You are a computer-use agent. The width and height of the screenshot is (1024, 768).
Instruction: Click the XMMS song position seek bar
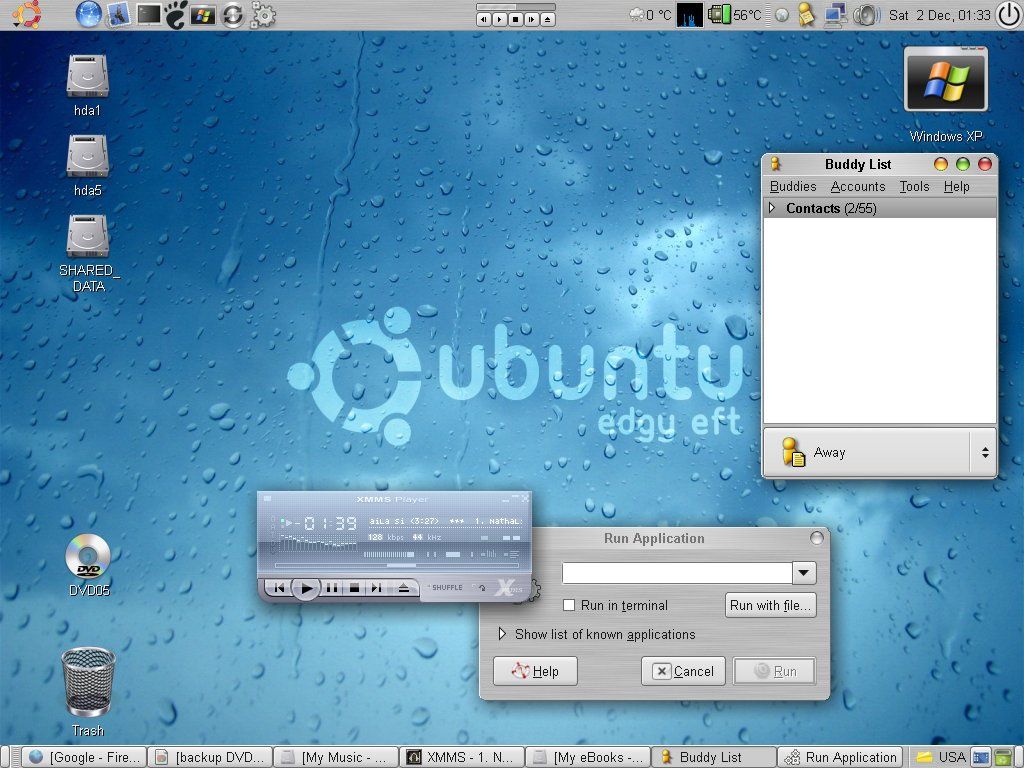(x=400, y=565)
